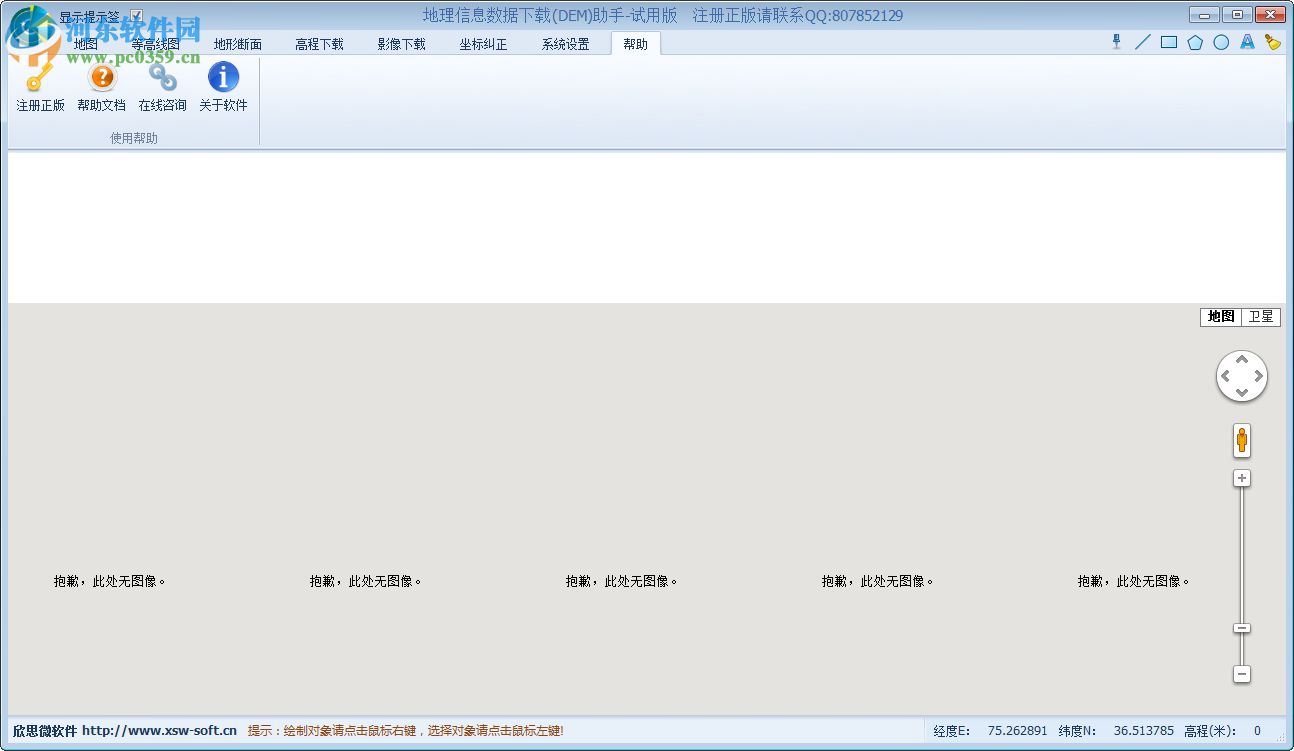Viewport: 1294px width, 751px height.
Task: Pan map down with the navigation arrow
Action: (1242, 394)
